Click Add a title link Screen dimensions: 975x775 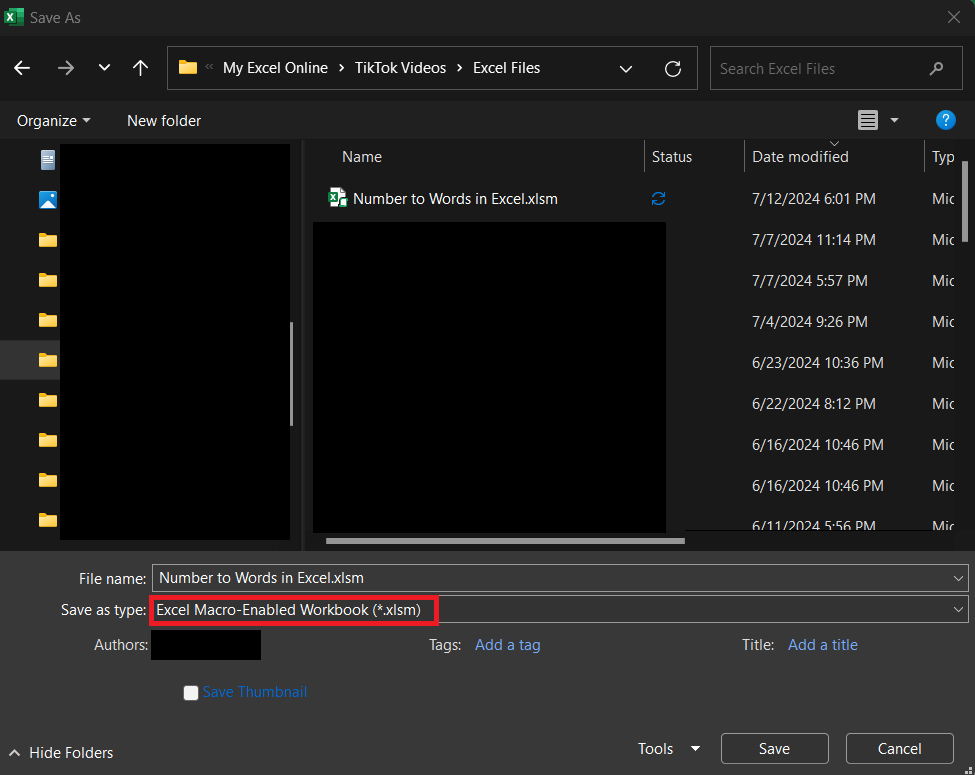[x=822, y=645]
